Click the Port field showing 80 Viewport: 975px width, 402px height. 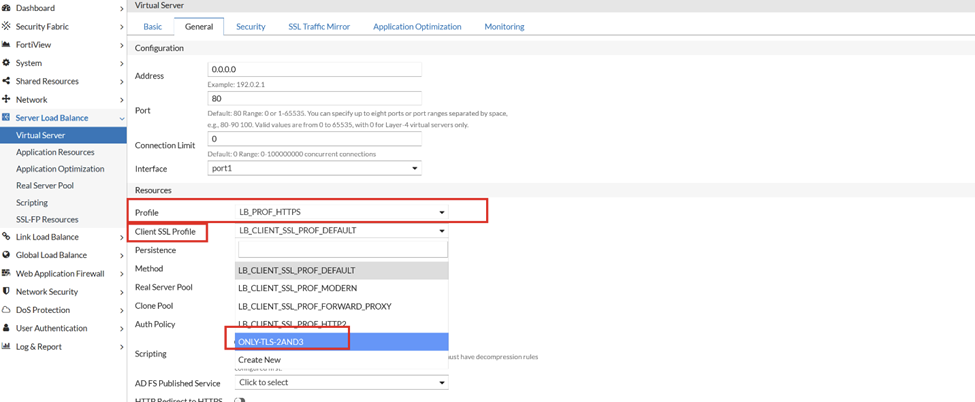click(315, 98)
